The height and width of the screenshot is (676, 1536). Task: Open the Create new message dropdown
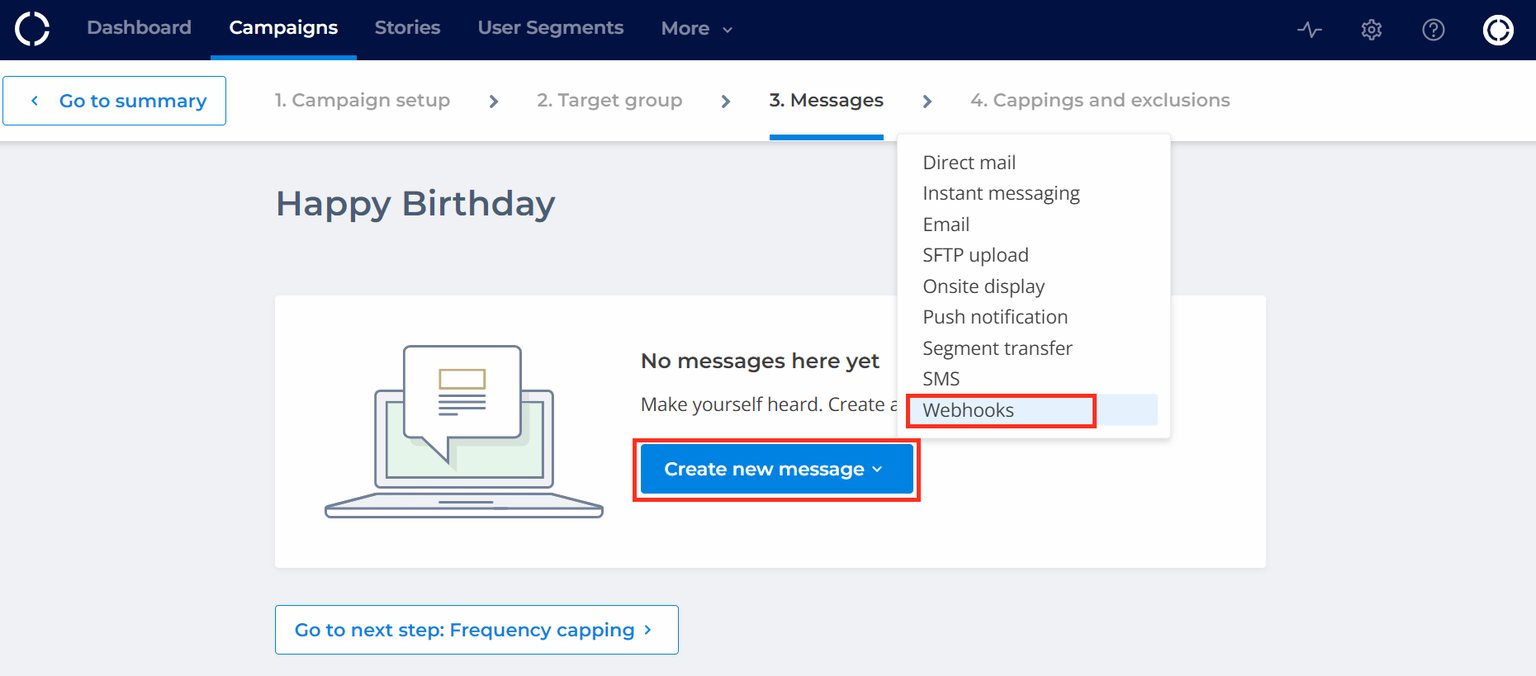pyautogui.click(x=777, y=469)
